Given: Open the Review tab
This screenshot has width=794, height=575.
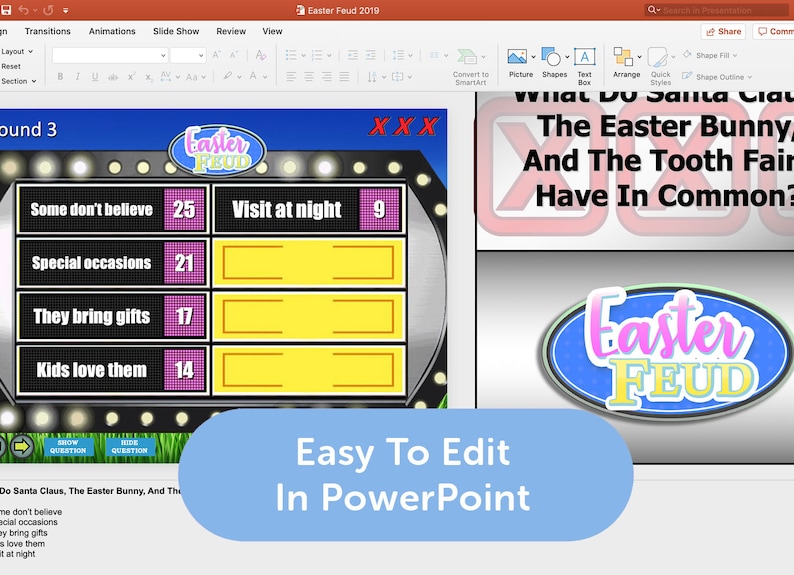Looking at the screenshot, I should point(231,31).
